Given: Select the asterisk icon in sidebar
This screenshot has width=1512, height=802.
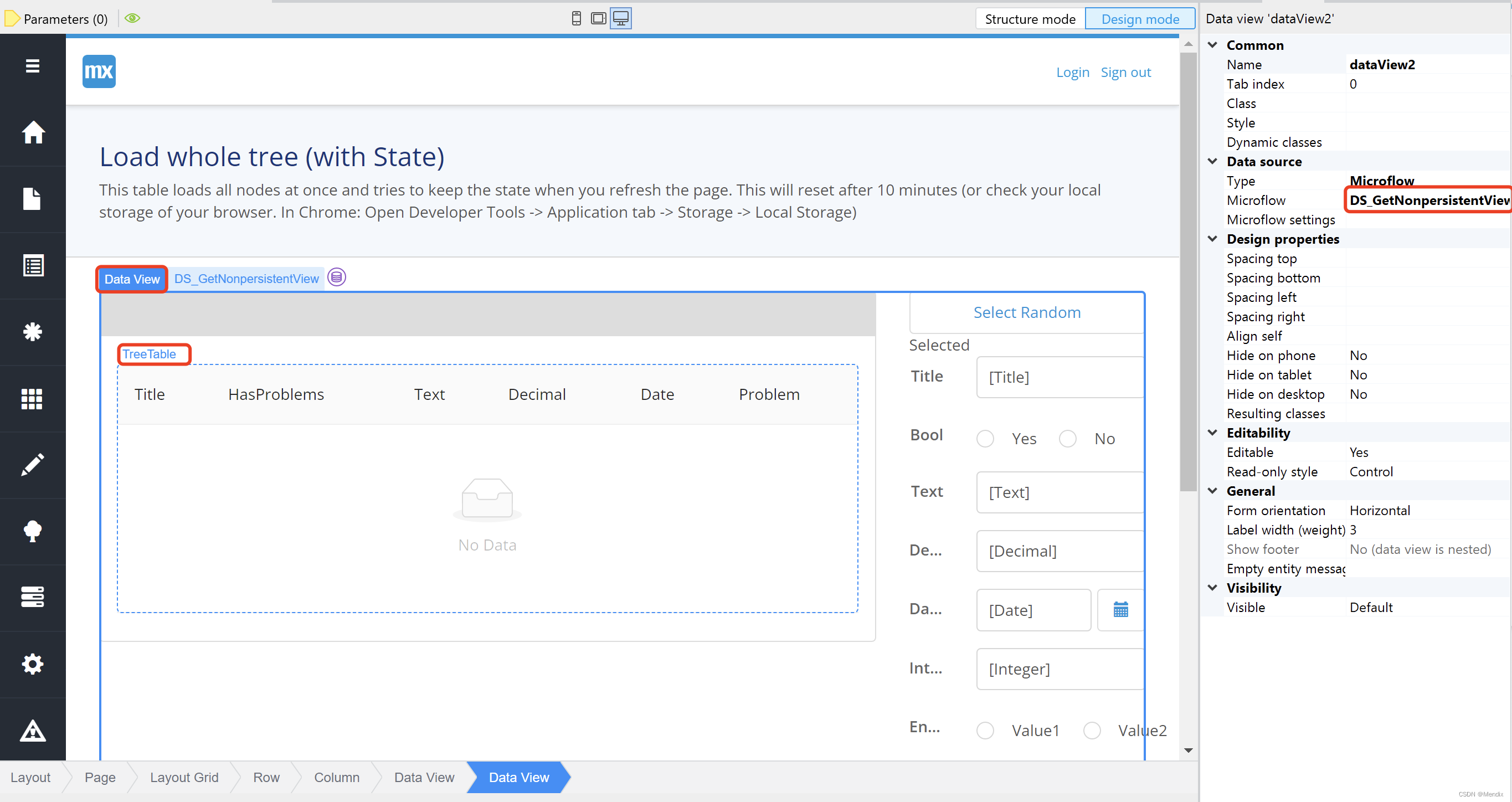Looking at the screenshot, I should [33, 332].
